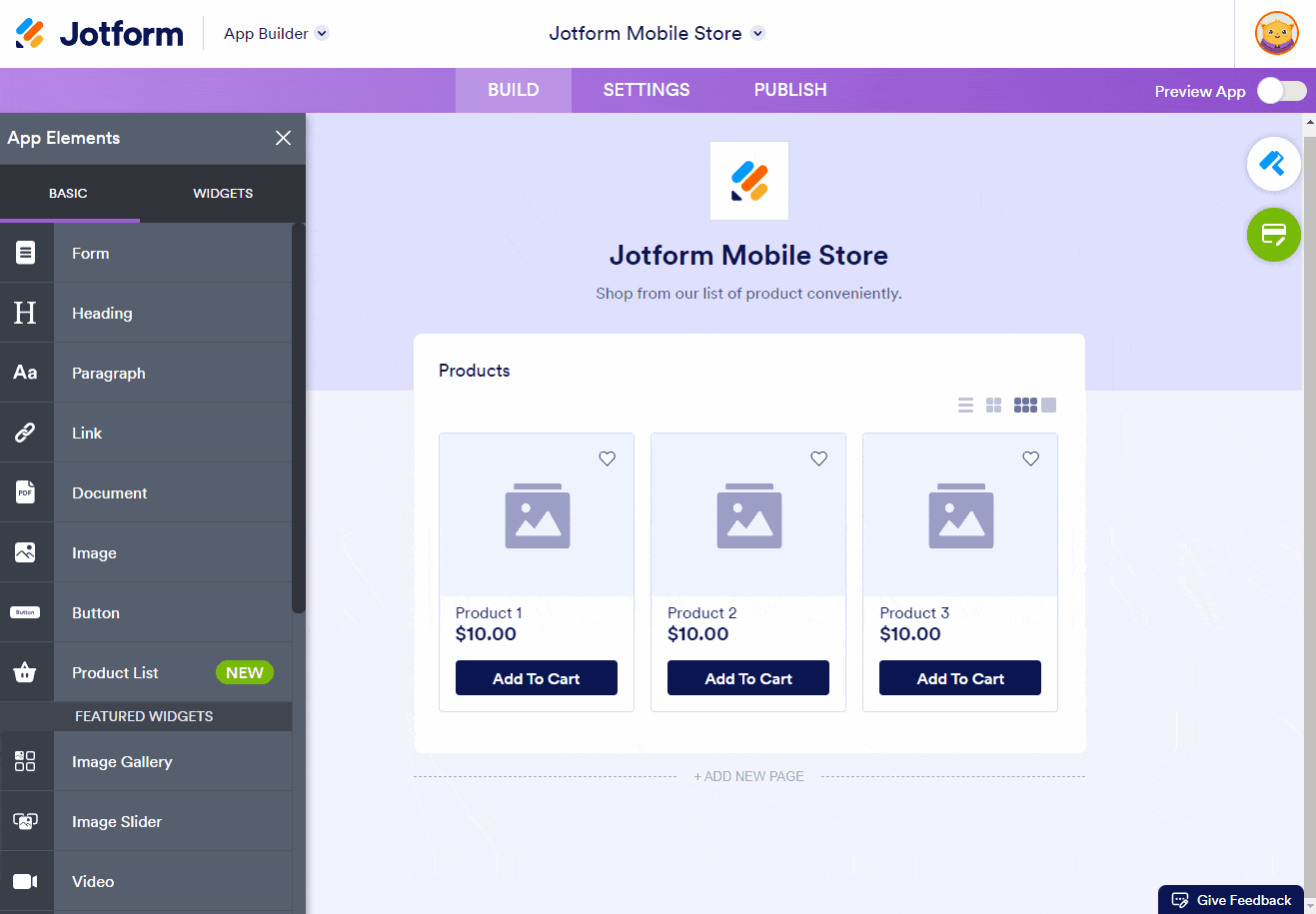
Task: Open the SETTINGS tab
Action: 647,90
